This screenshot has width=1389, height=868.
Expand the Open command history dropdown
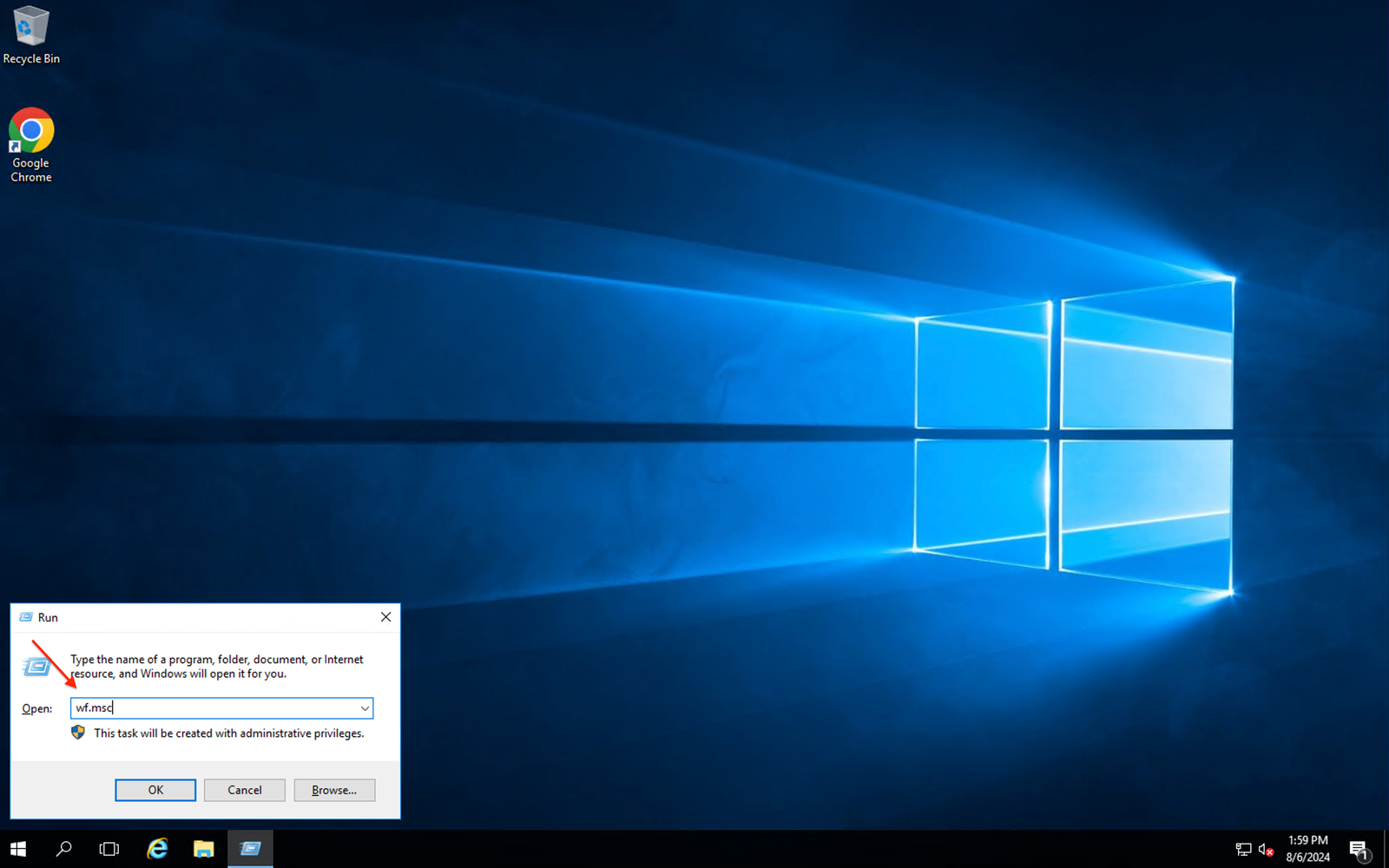(365, 707)
